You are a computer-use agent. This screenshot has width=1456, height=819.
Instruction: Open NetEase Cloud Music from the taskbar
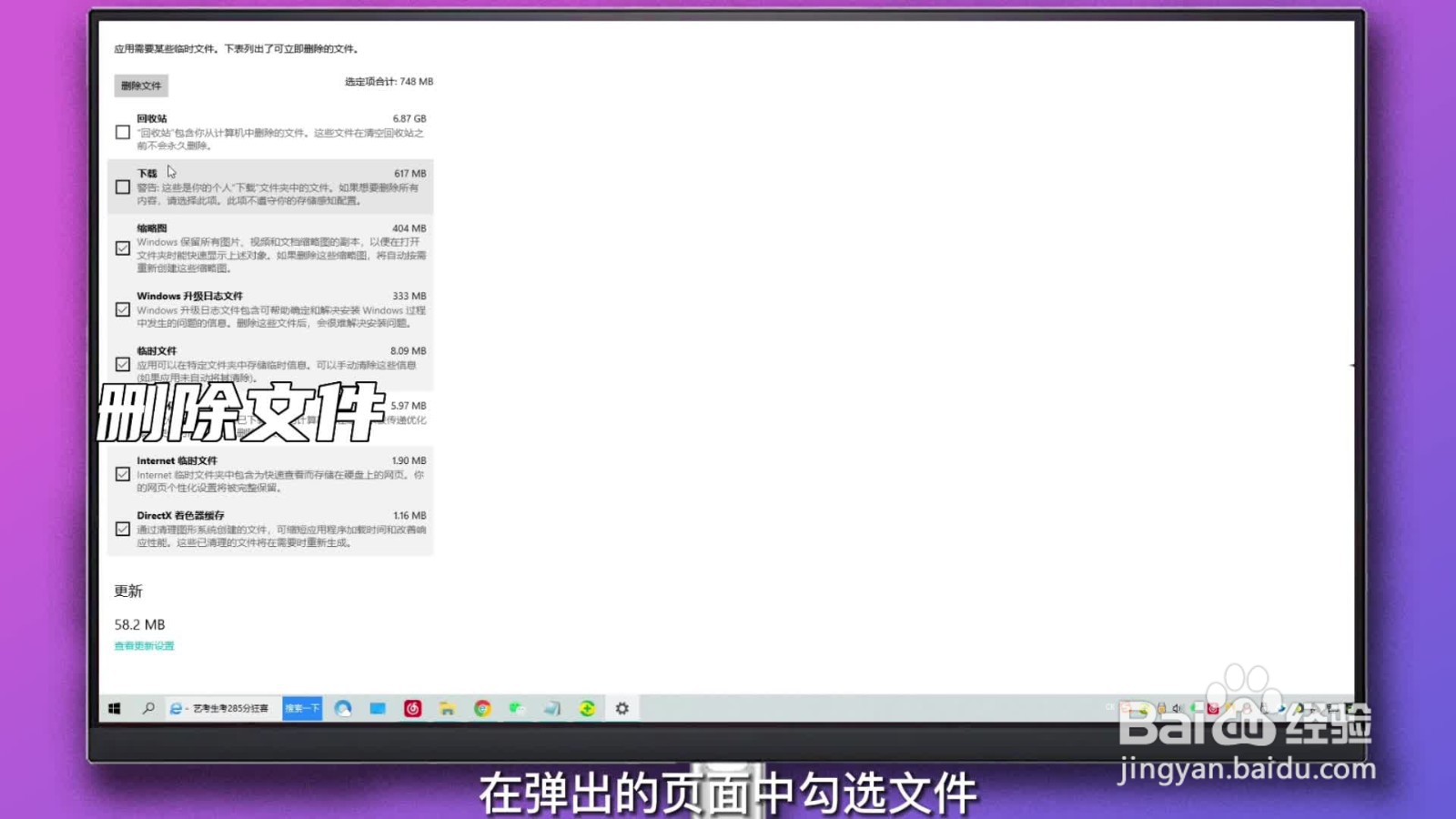pos(413,708)
